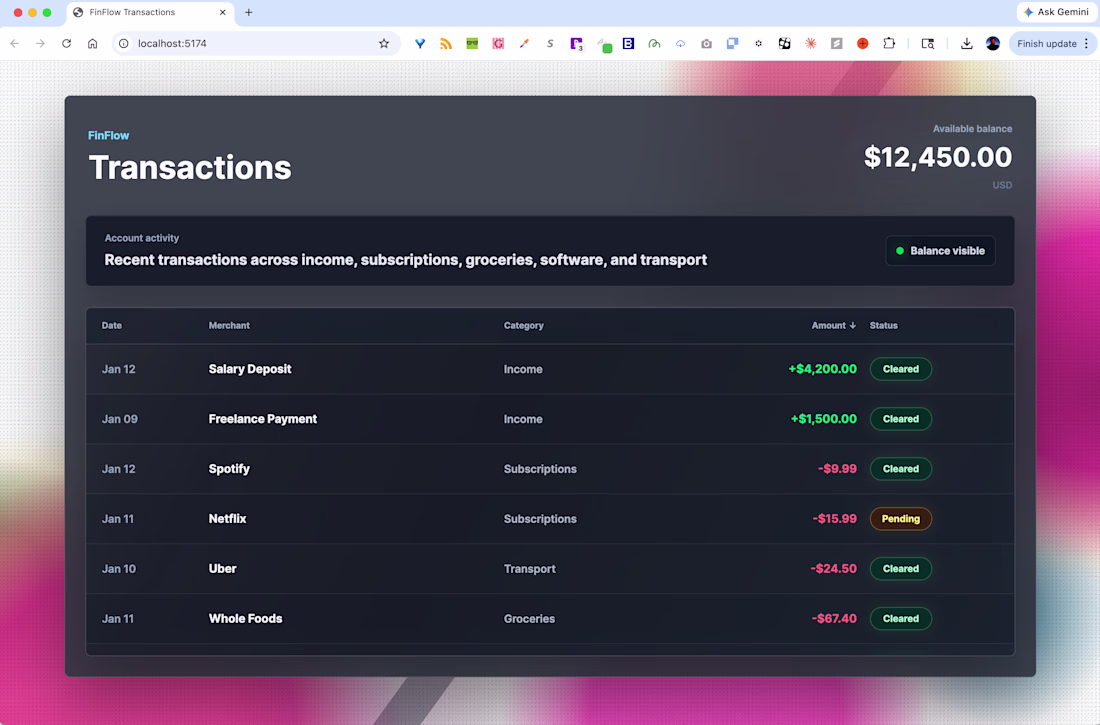Reload the FinFlow page
Image resolution: width=1100 pixels, height=725 pixels.
click(67, 44)
